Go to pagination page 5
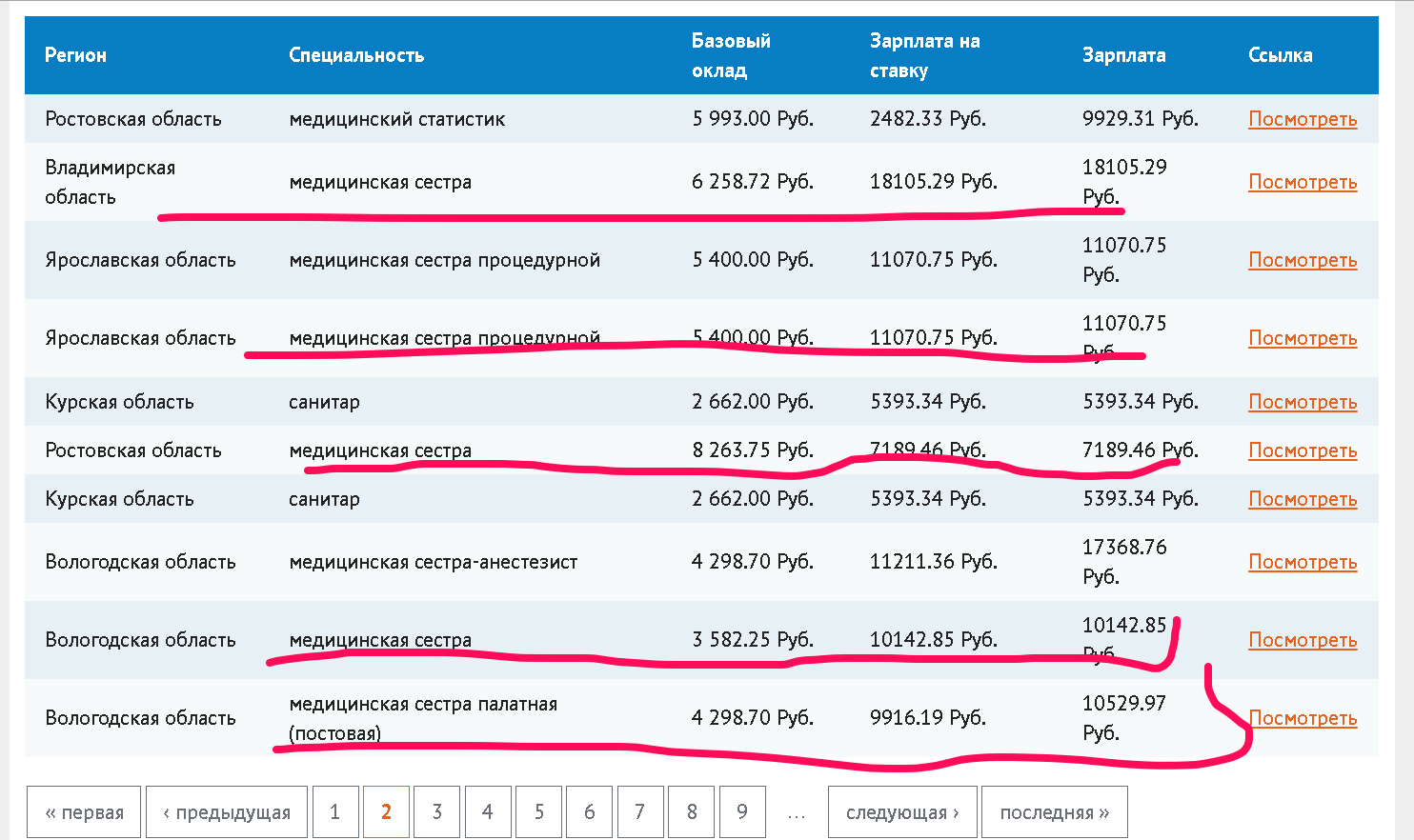This screenshot has height=840, width=1414. pyautogui.click(x=539, y=812)
